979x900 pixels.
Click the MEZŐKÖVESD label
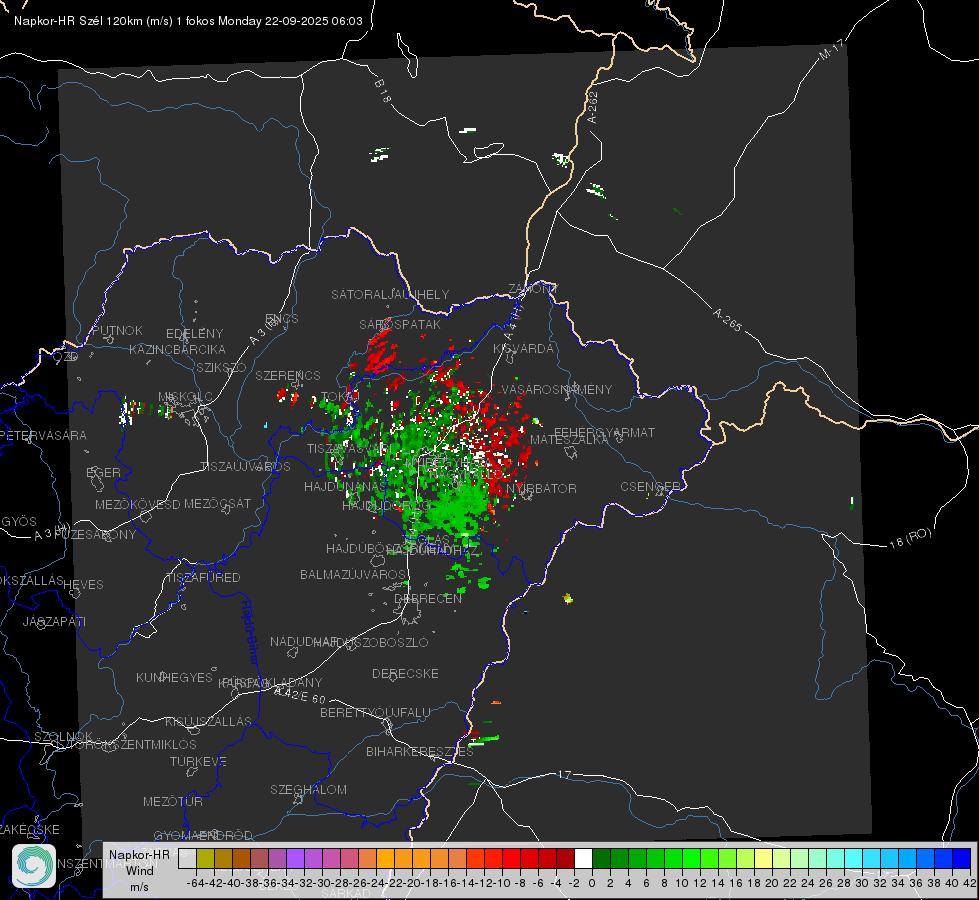(x=137, y=504)
